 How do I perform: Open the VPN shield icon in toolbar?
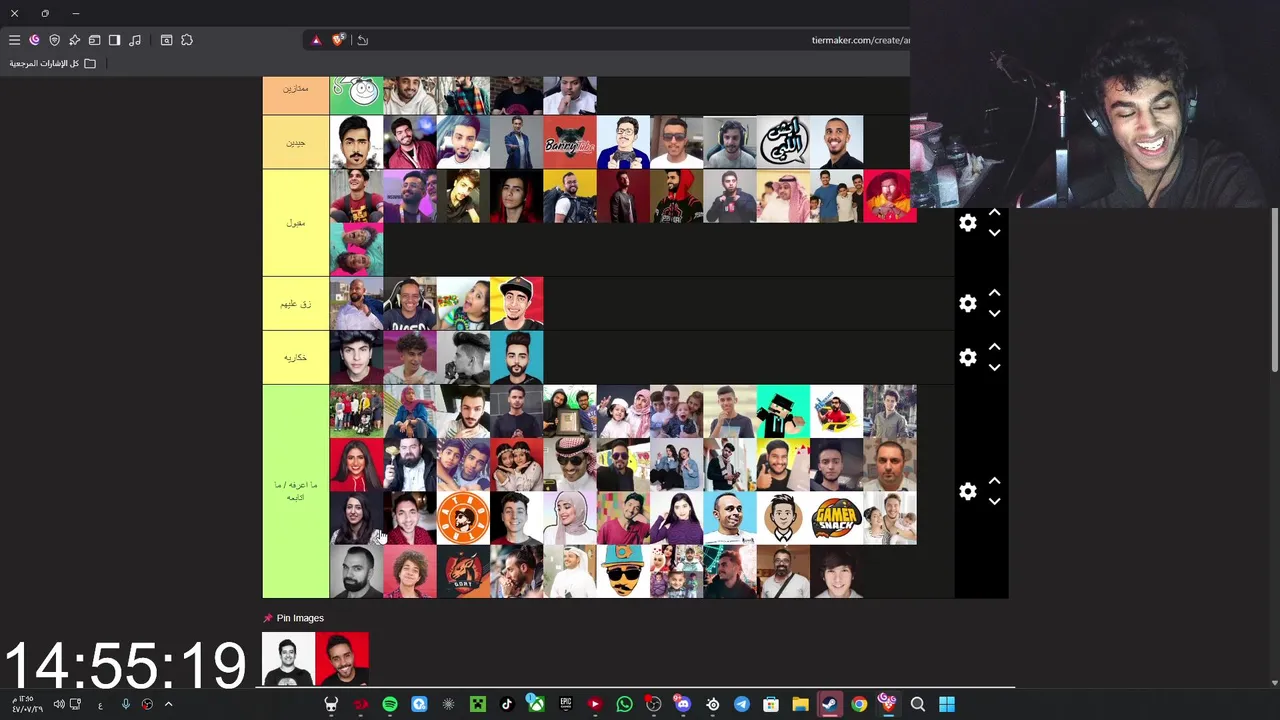click(x=54, y=40)
